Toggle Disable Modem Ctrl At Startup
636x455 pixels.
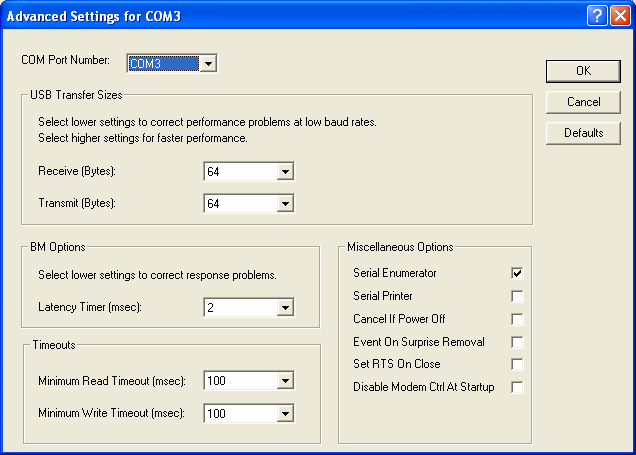(x=517, y=387)
